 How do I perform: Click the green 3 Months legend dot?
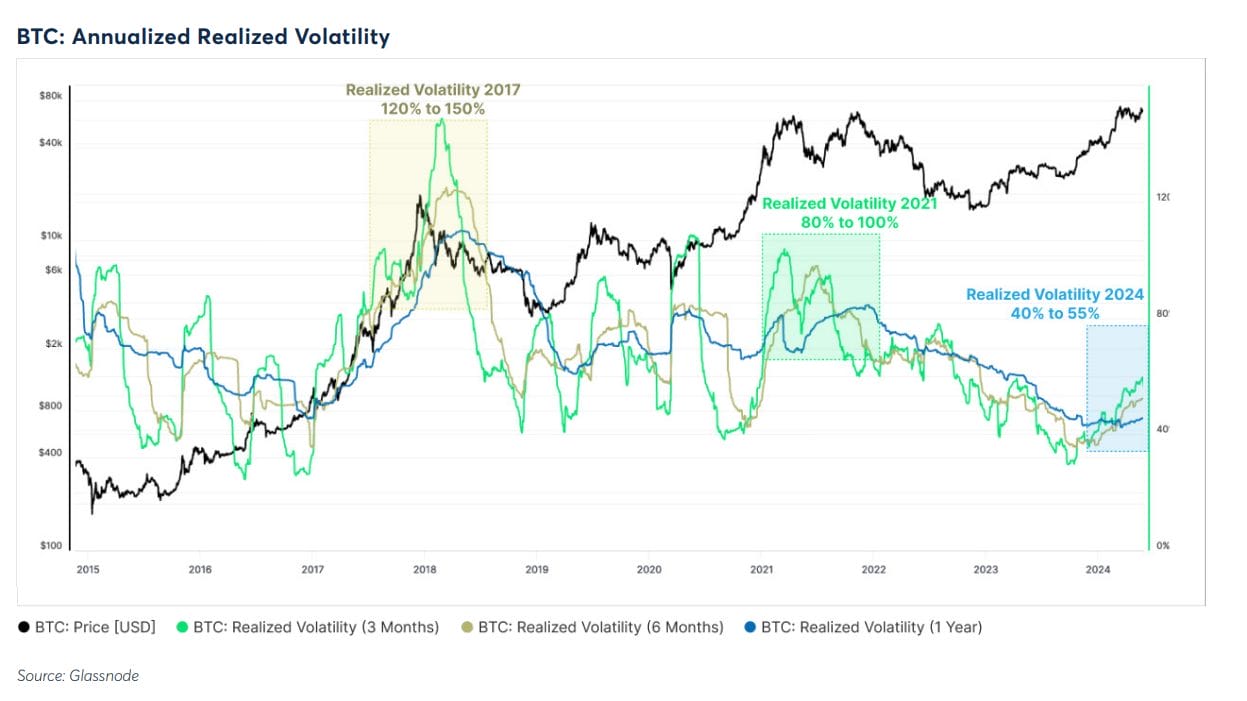pyautogui.click(x=180, y=628)
